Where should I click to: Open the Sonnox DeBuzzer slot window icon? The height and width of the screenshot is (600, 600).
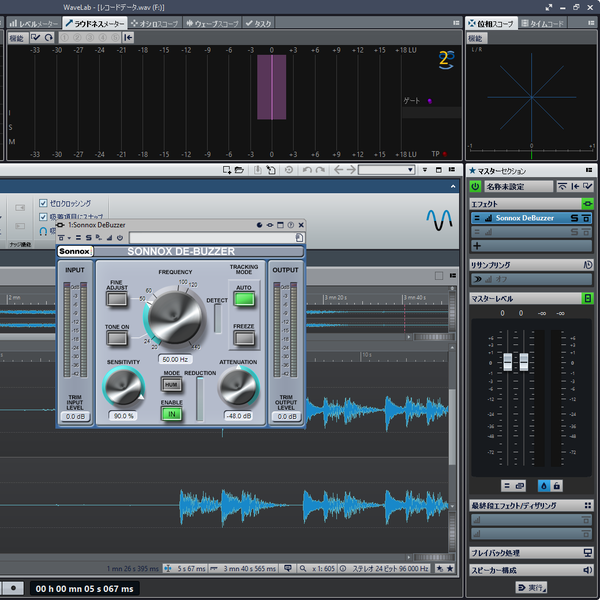point(586,218)
